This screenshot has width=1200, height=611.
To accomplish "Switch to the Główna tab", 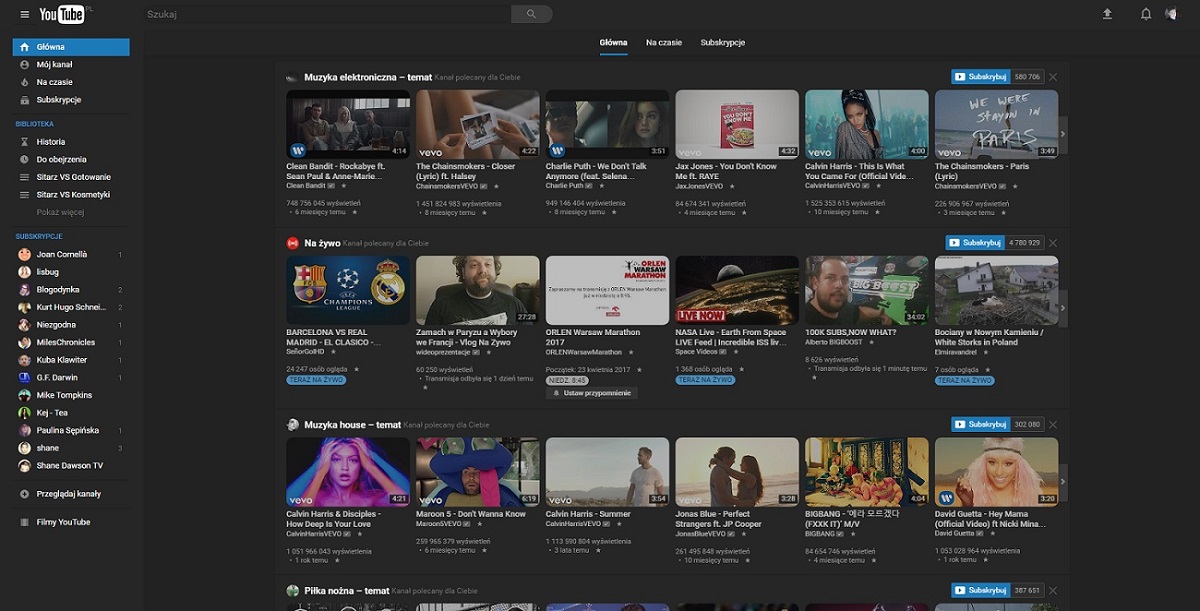I will 613,43.
